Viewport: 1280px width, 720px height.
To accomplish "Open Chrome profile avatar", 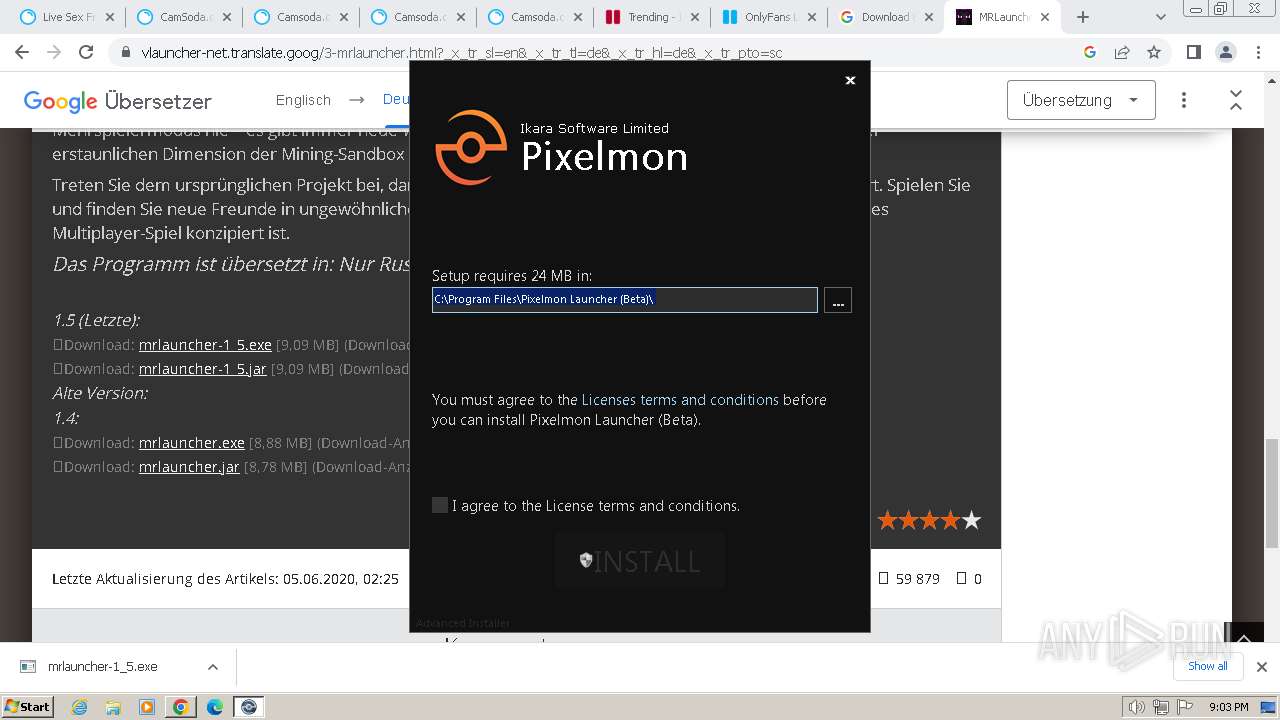I will pos(1225,52).
